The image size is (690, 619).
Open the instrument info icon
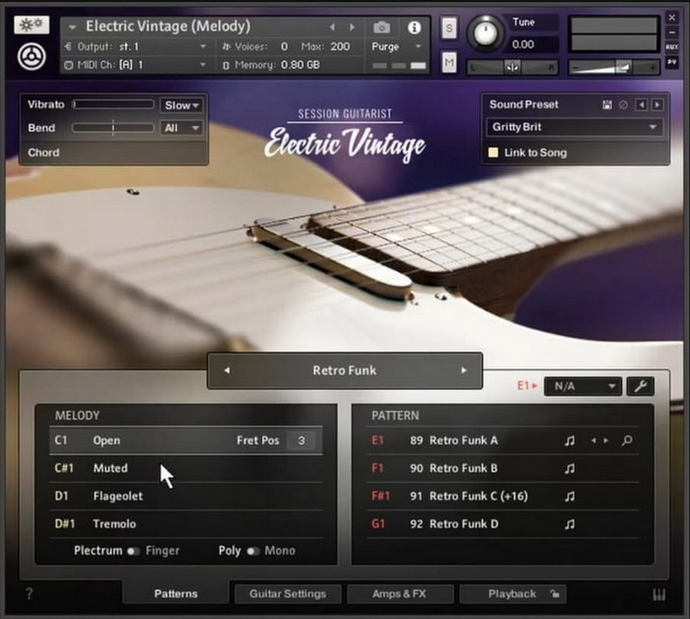point(414,28)
